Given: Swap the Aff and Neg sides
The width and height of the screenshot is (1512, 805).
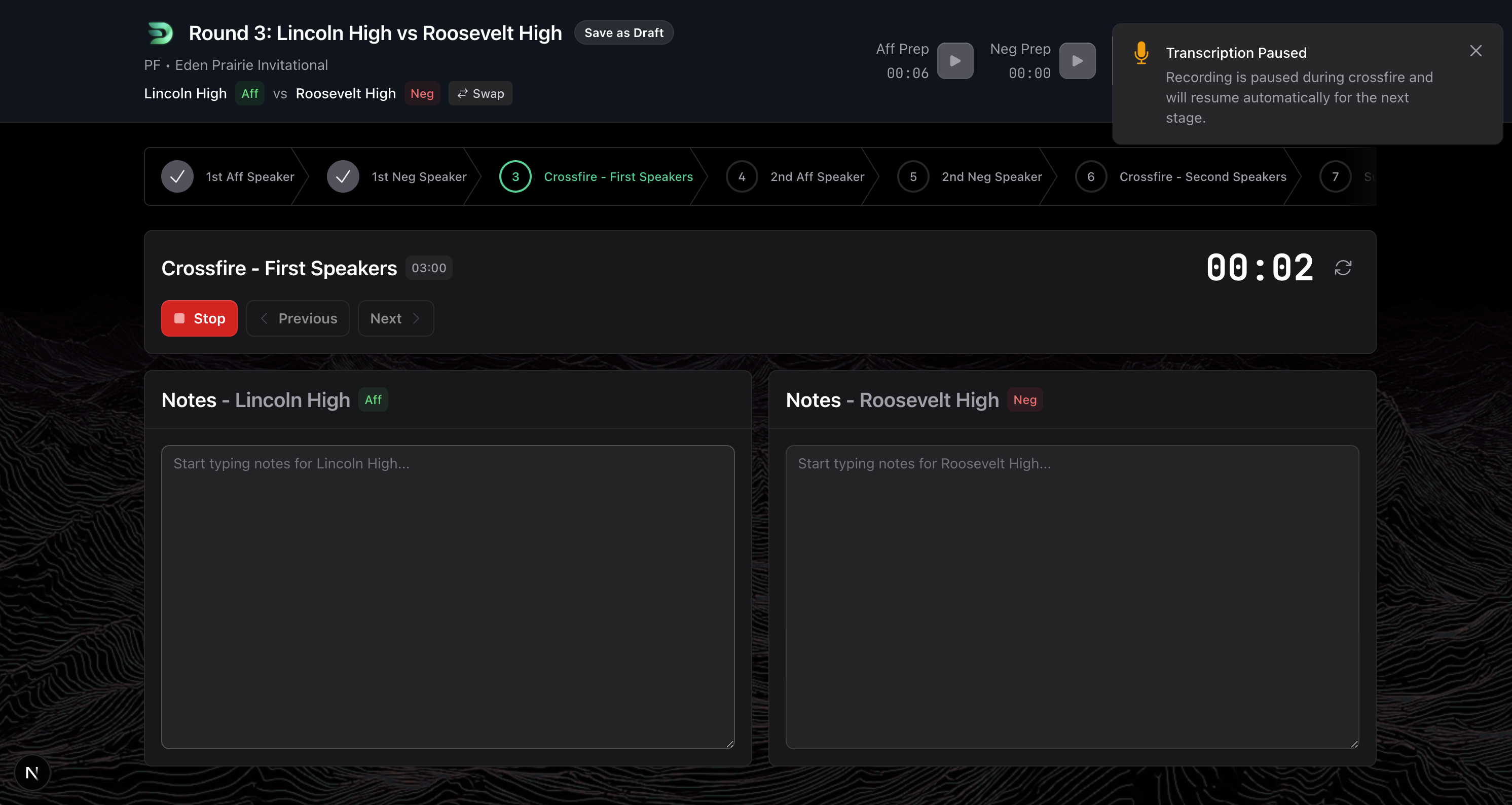Looking at the screenshot, I should [x=480, y=93].
